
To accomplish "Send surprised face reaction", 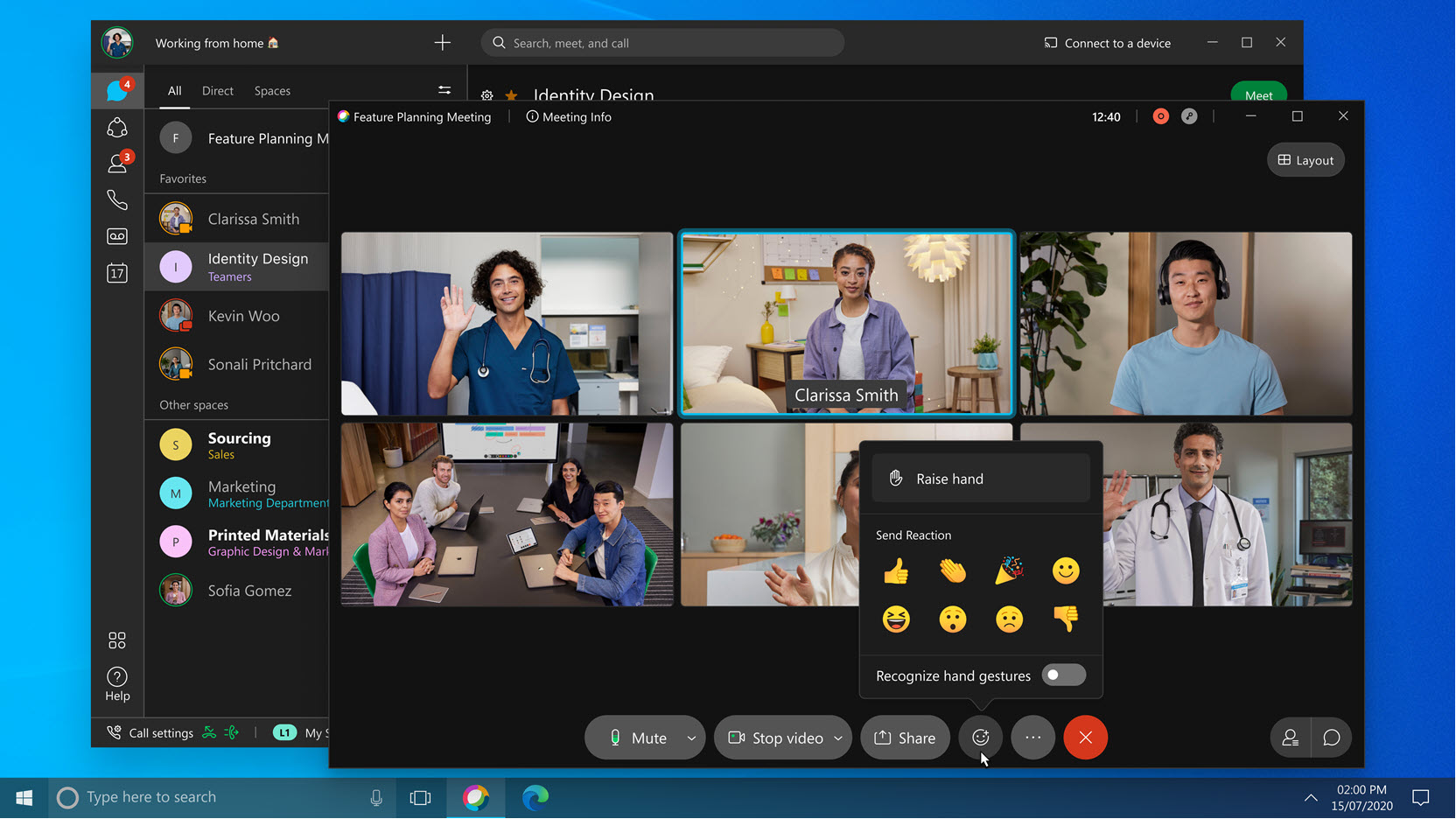I will click(x=953, y=619).
